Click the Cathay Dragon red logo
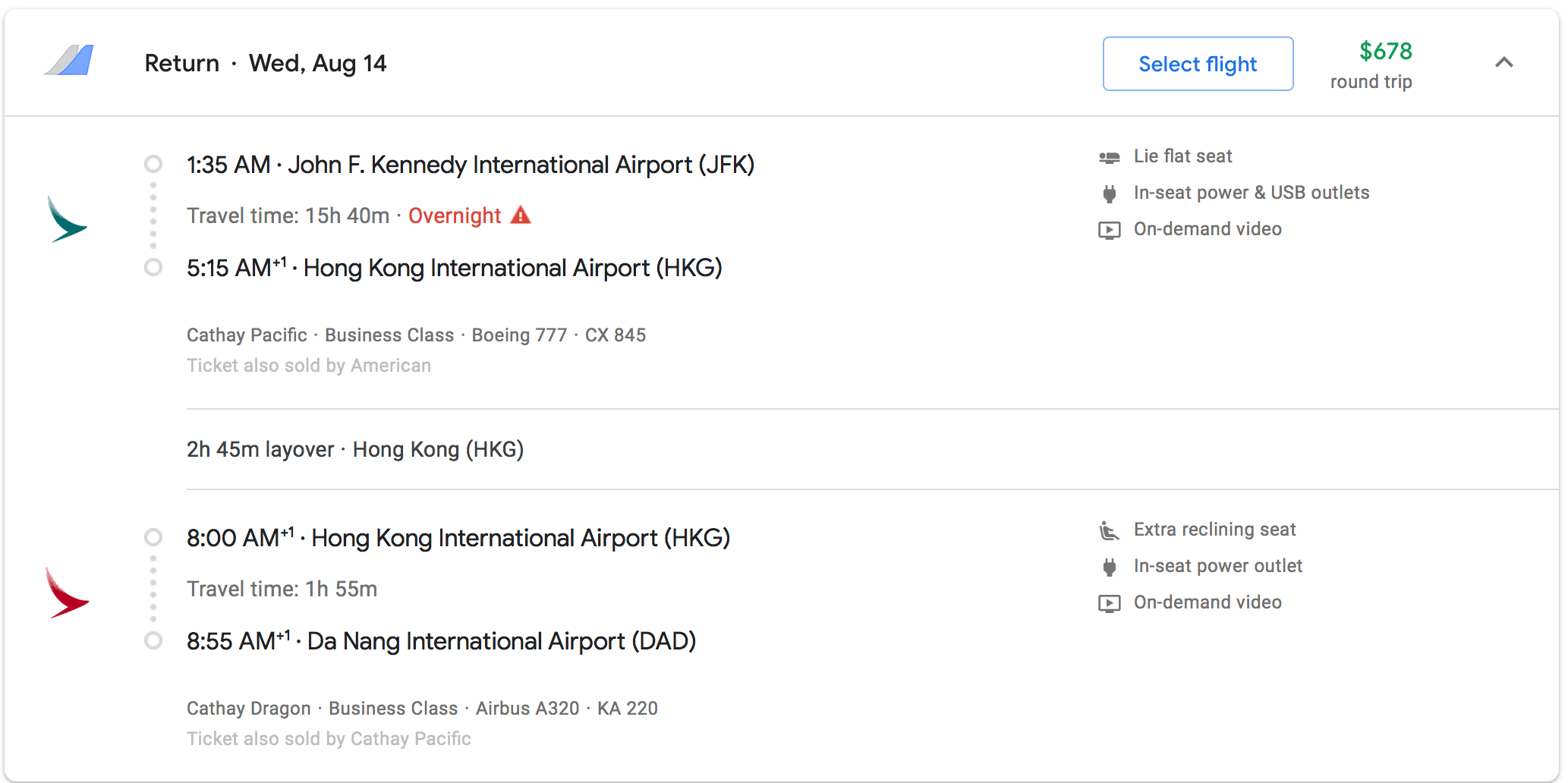This screenshot has width=1568, height=783. click(67, 593)
